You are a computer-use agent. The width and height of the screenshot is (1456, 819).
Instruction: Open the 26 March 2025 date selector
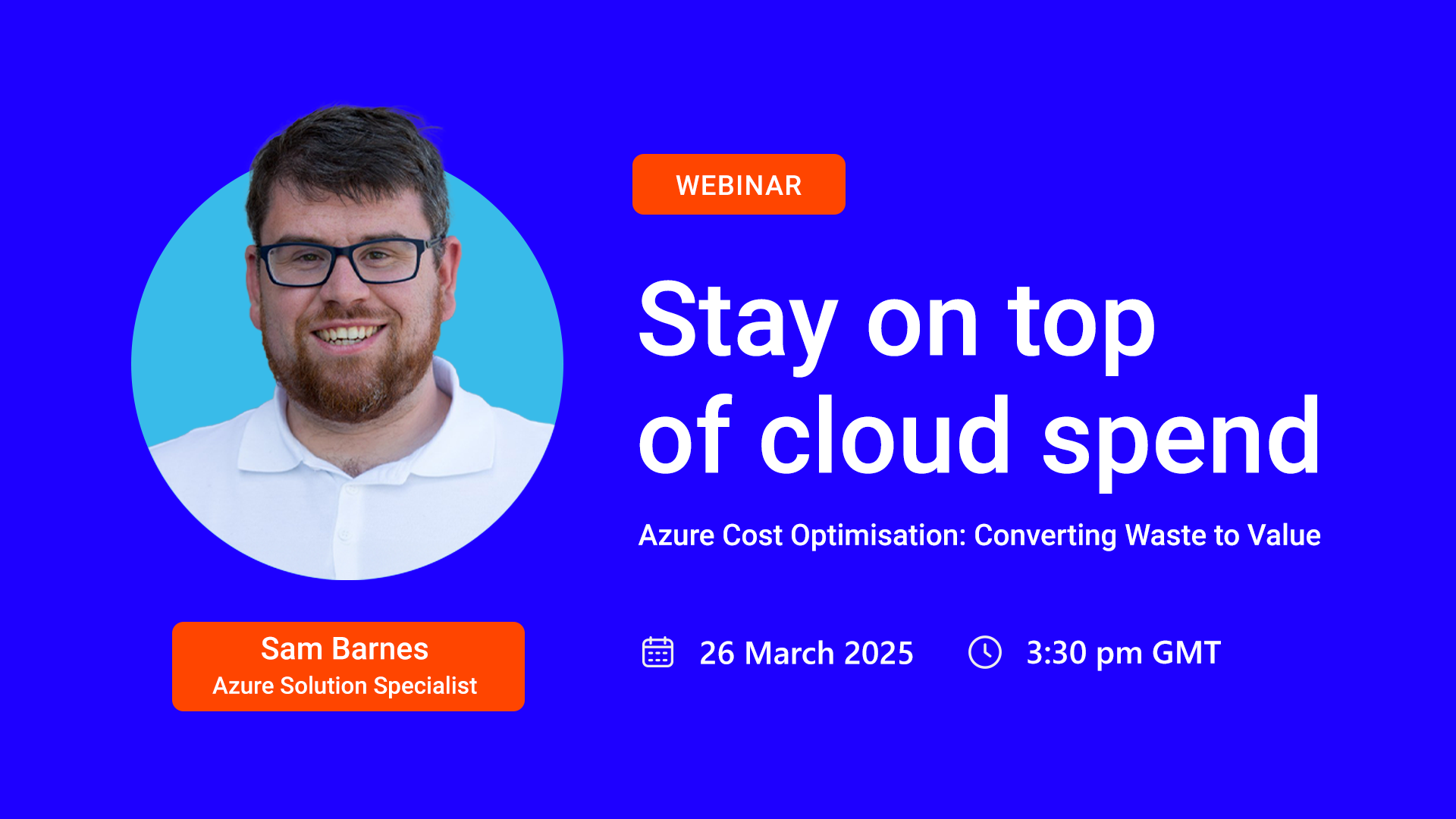pos(805,653)
